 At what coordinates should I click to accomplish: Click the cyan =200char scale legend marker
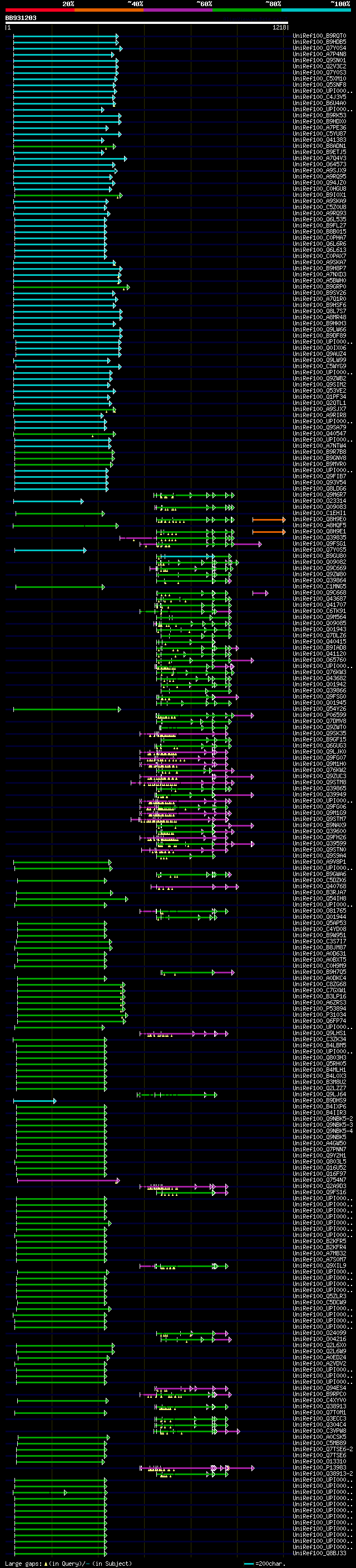tap(248, 1564)
